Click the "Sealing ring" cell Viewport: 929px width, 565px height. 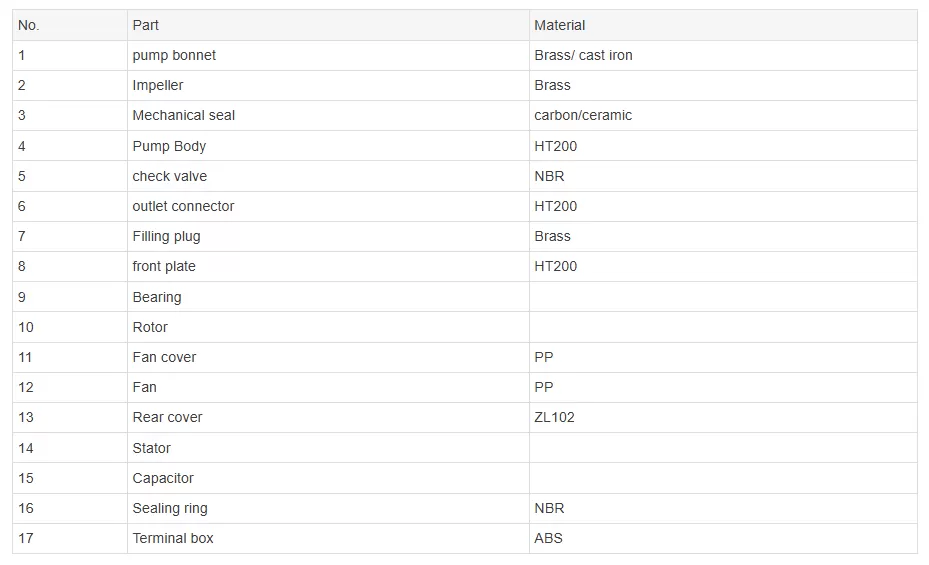pyautogui.click(x=170, y=508)
